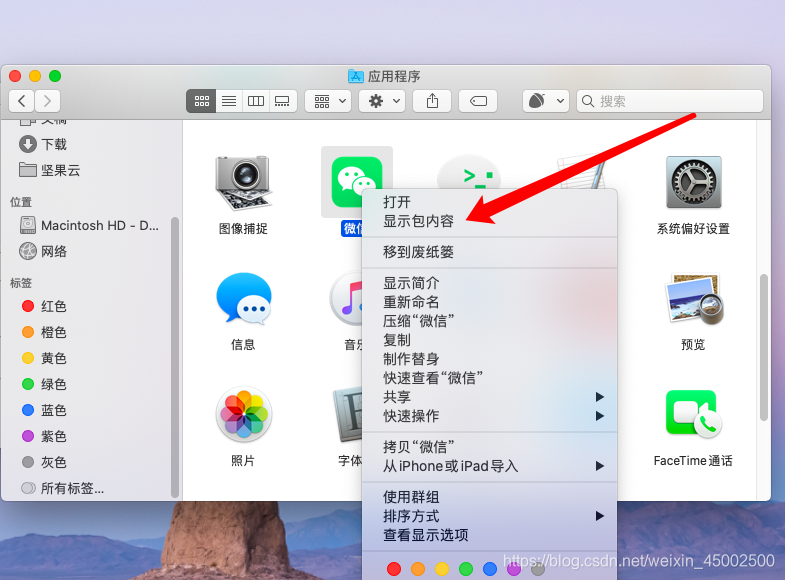Select the 橙色 tag in sidebar
The height and width of the screenshot is (580, 785).
[x=44, y=332]
